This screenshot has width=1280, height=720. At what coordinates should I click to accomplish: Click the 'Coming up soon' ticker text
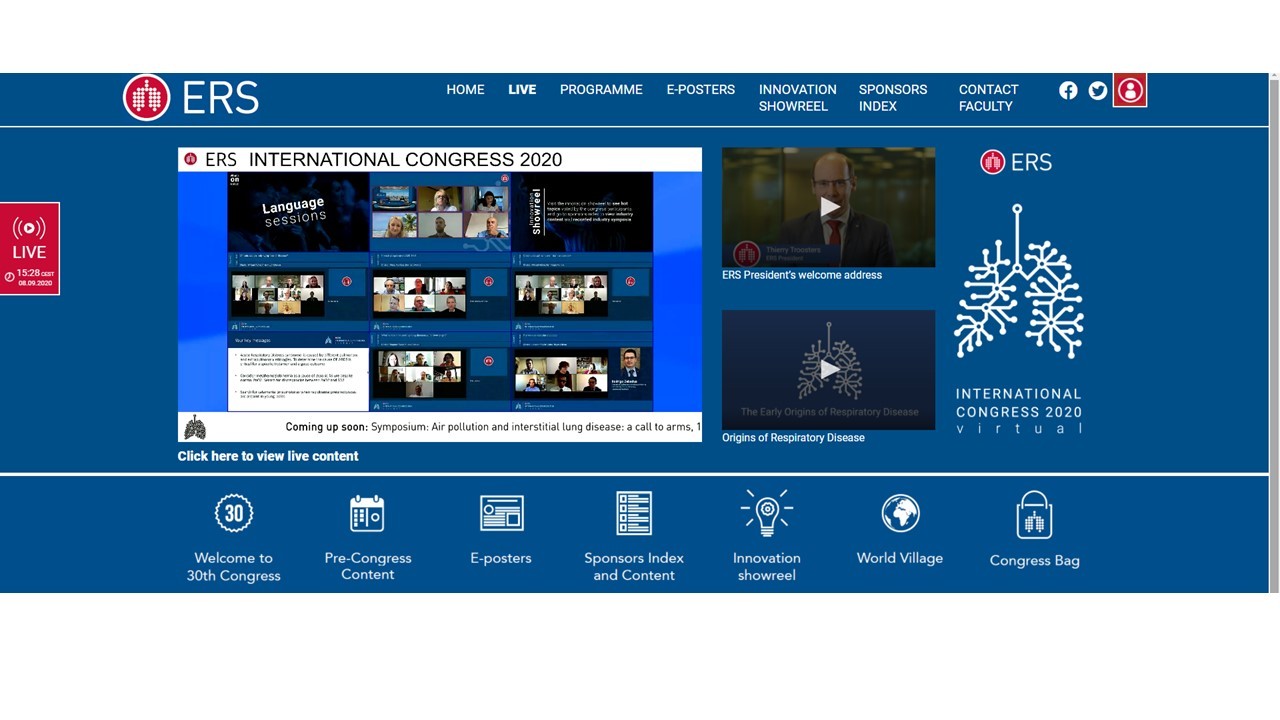coord(493,427)
